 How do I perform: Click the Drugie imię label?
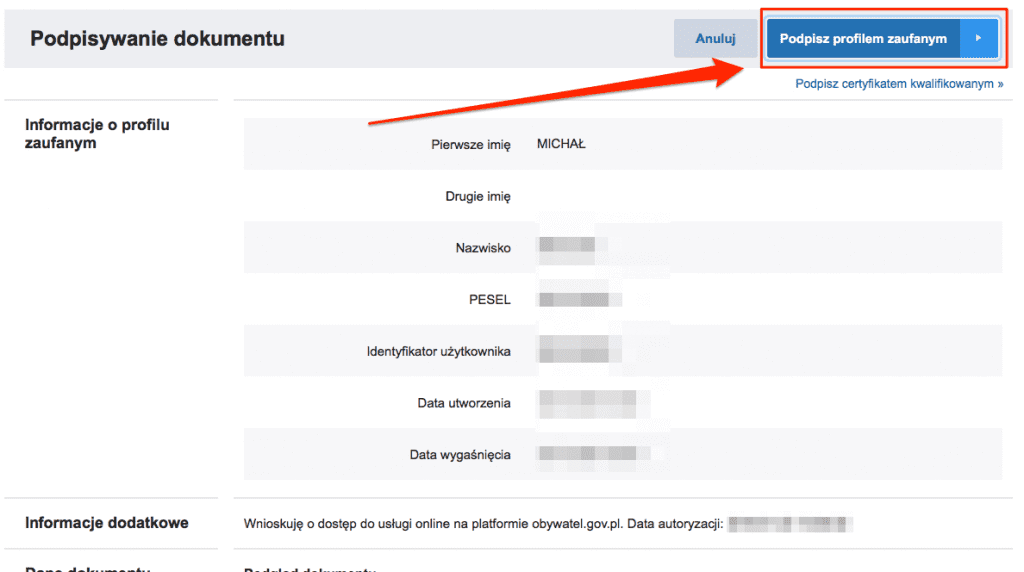[477, 197]
